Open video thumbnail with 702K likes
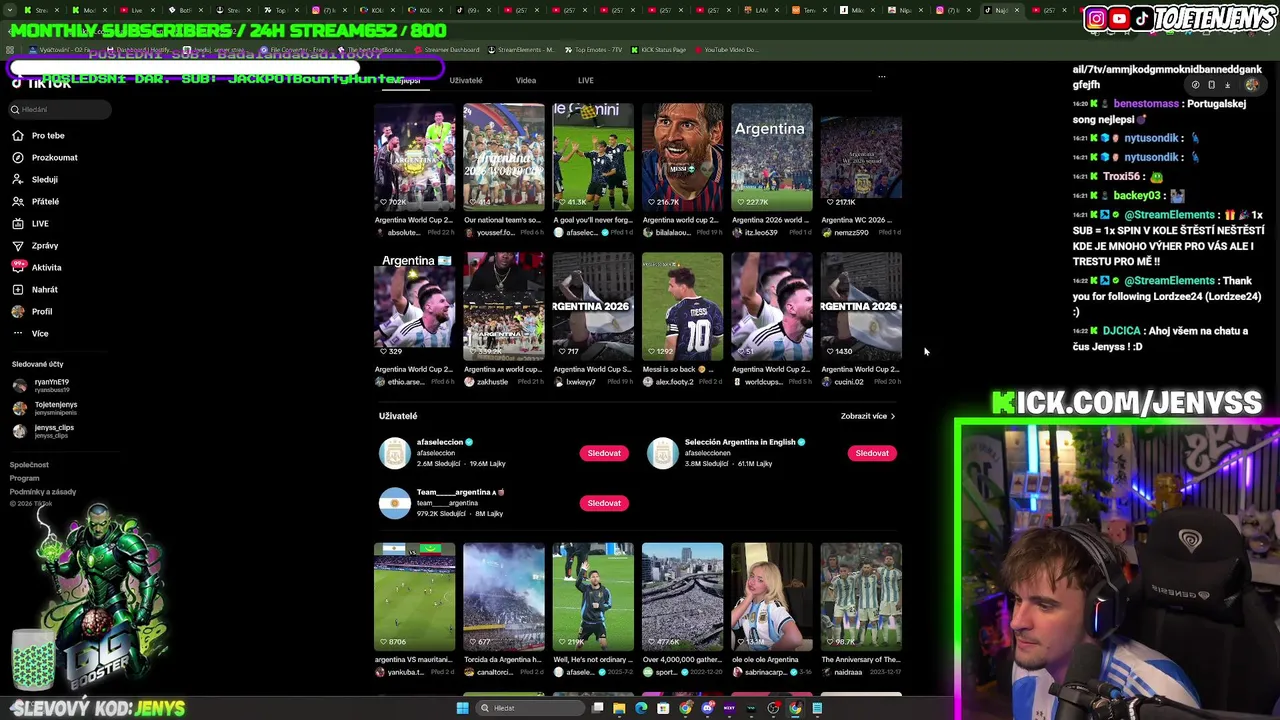The image size is (1280, 720). 414,157
